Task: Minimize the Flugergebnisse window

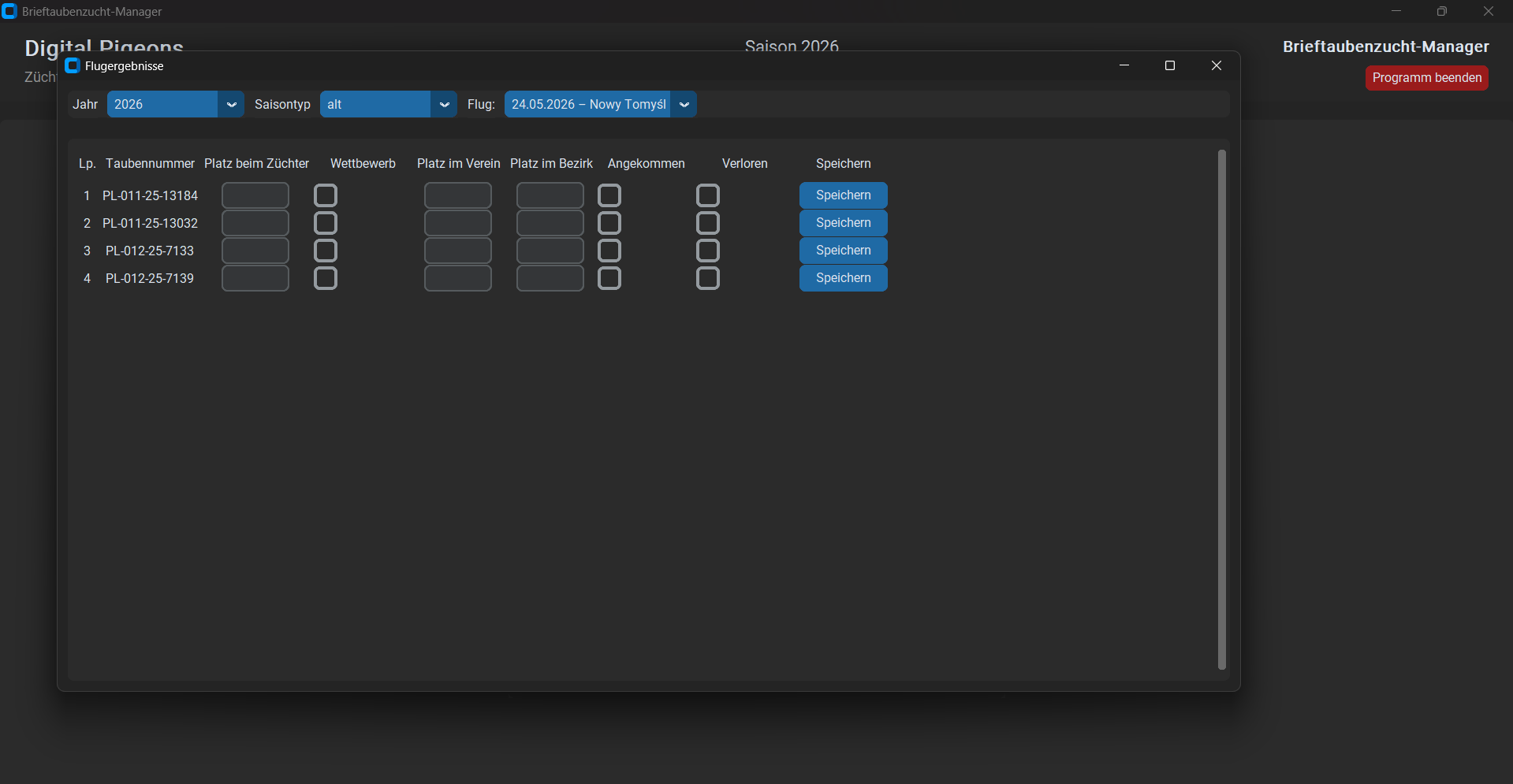Action: point(1124,65)
